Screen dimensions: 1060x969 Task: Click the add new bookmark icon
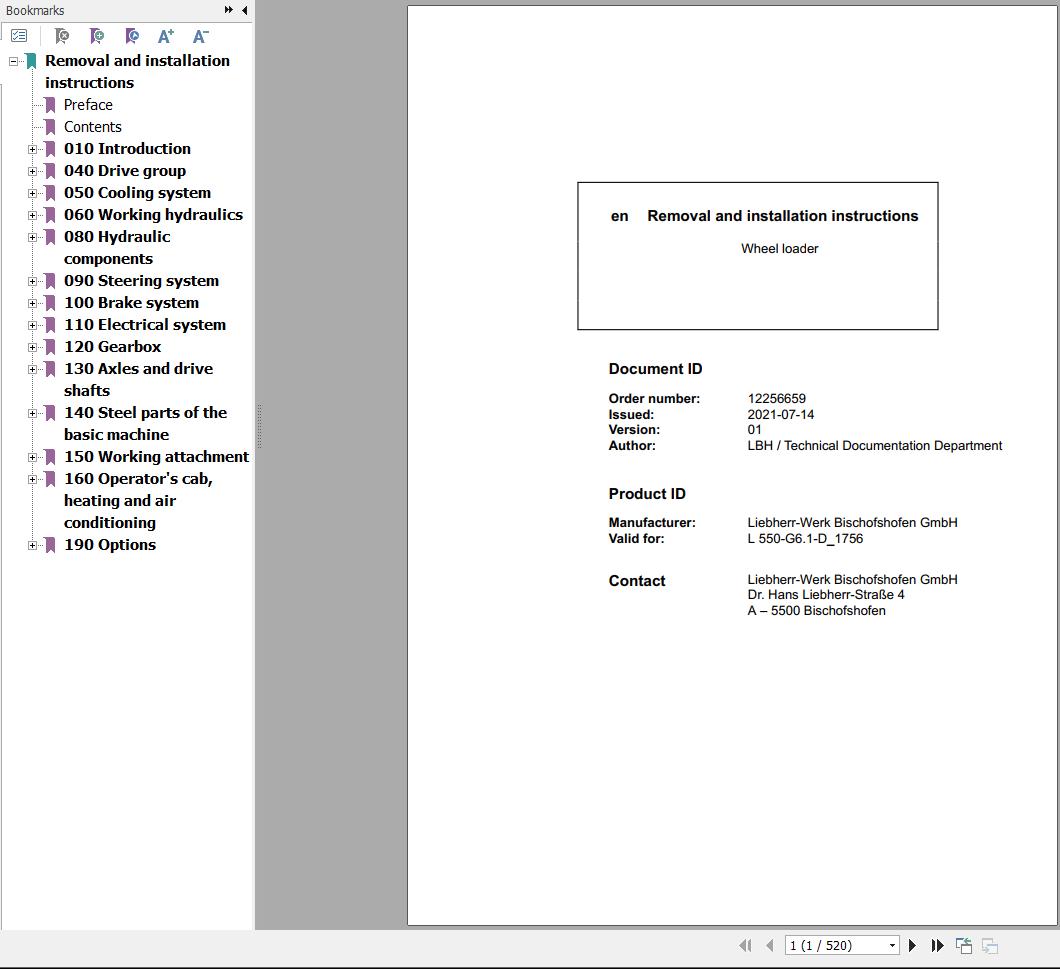coord(97,36)
